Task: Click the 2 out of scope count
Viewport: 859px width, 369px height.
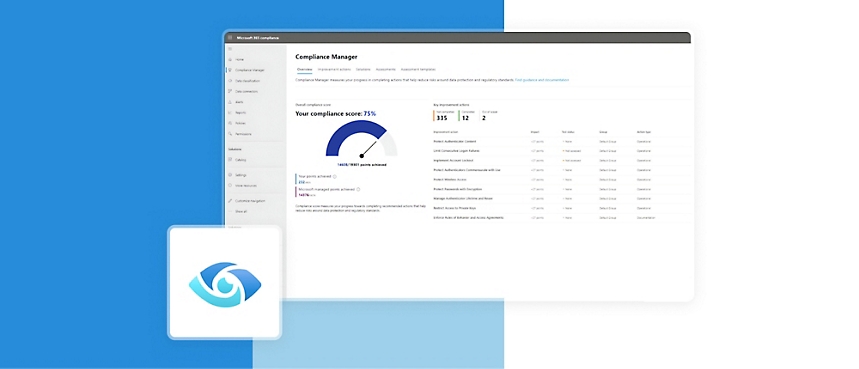Action: point(484,118)
